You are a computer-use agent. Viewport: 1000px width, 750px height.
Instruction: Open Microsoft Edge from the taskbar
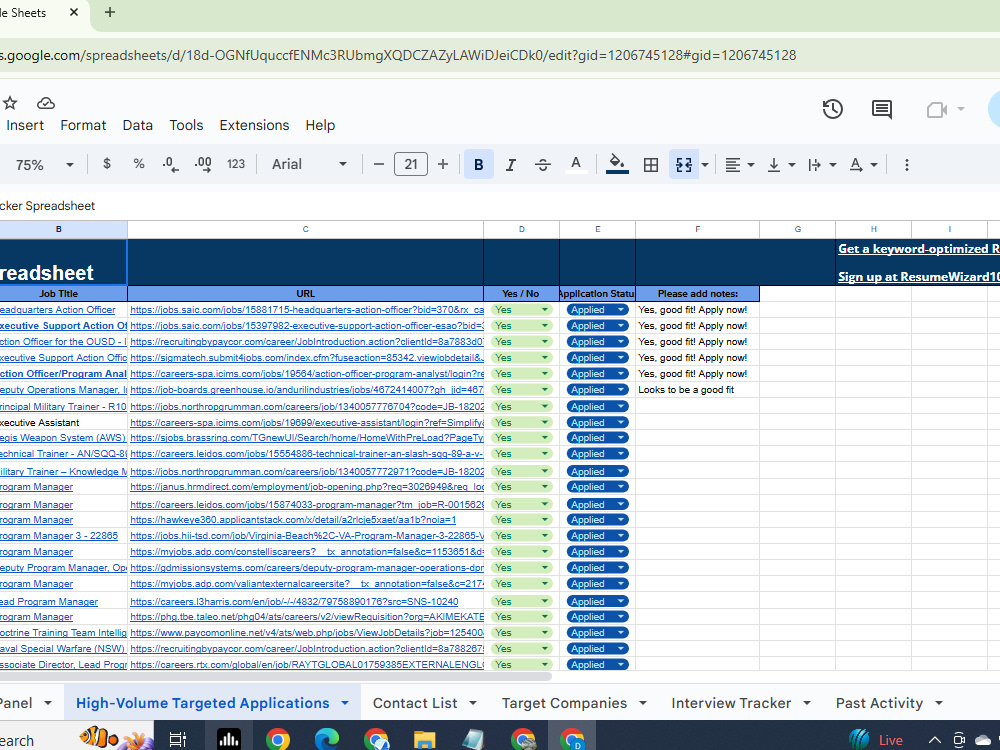pos(327,740)
